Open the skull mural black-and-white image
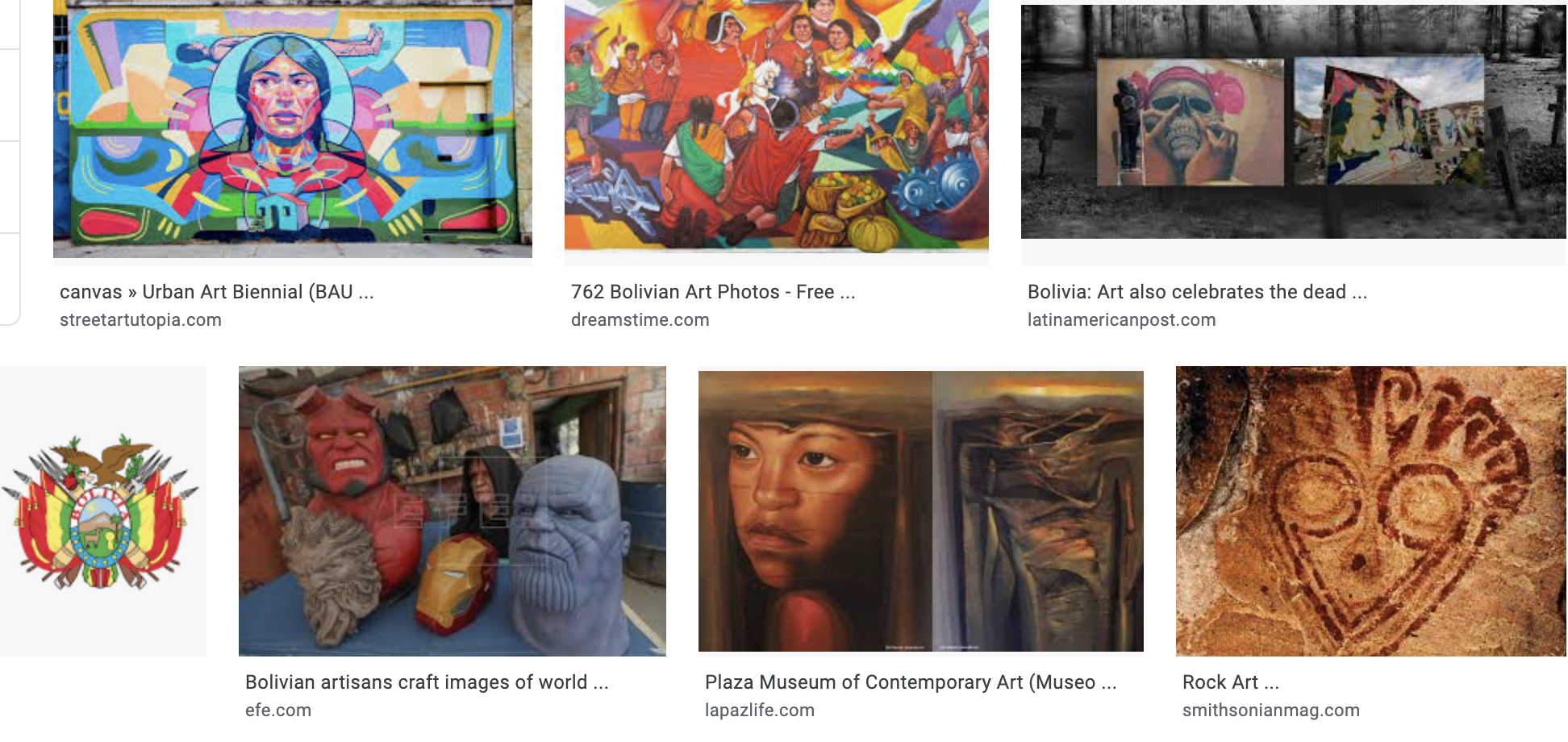The image size is (1568, 742). 1294,121
